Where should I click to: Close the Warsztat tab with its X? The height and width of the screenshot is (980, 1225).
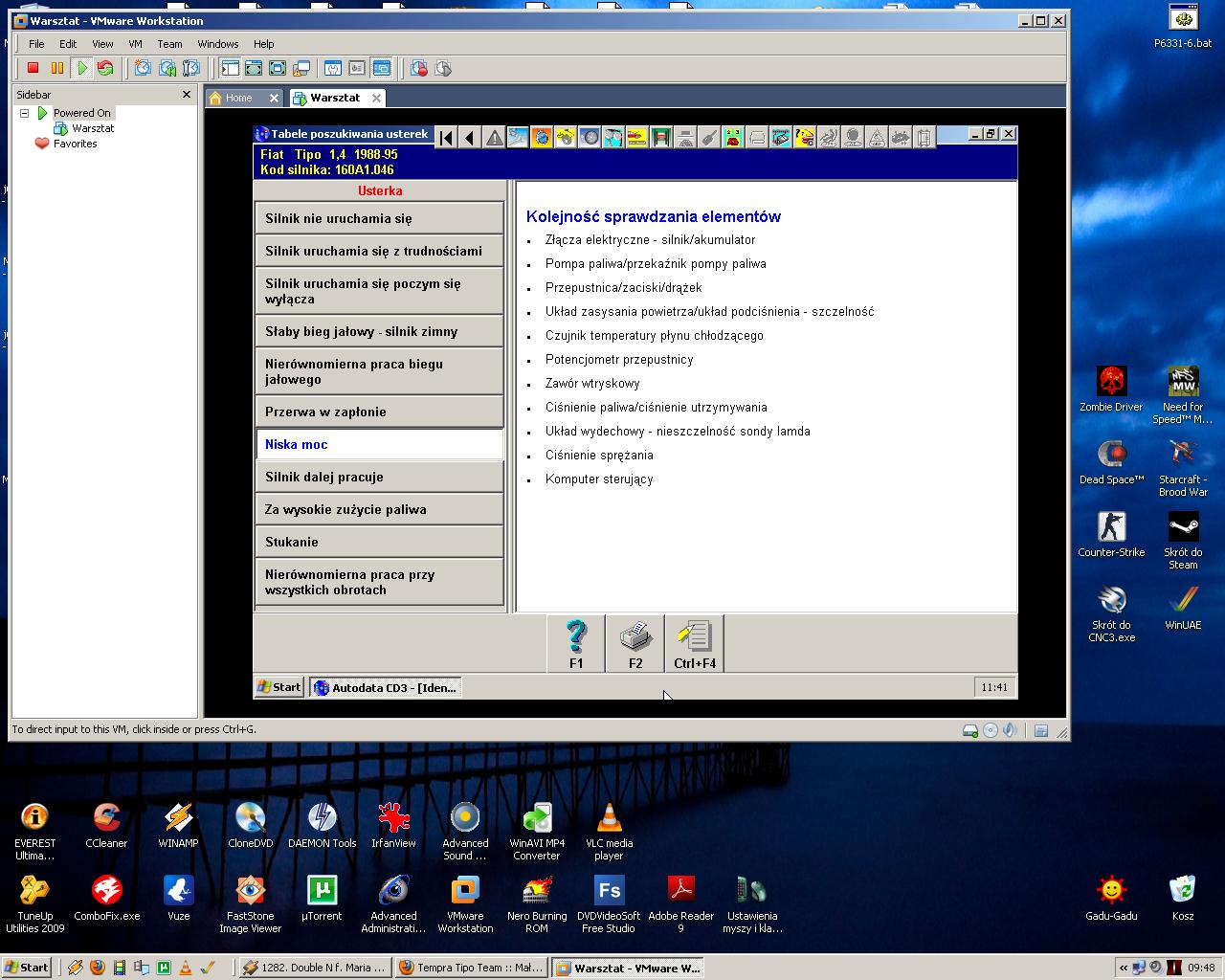coord(376,98)
